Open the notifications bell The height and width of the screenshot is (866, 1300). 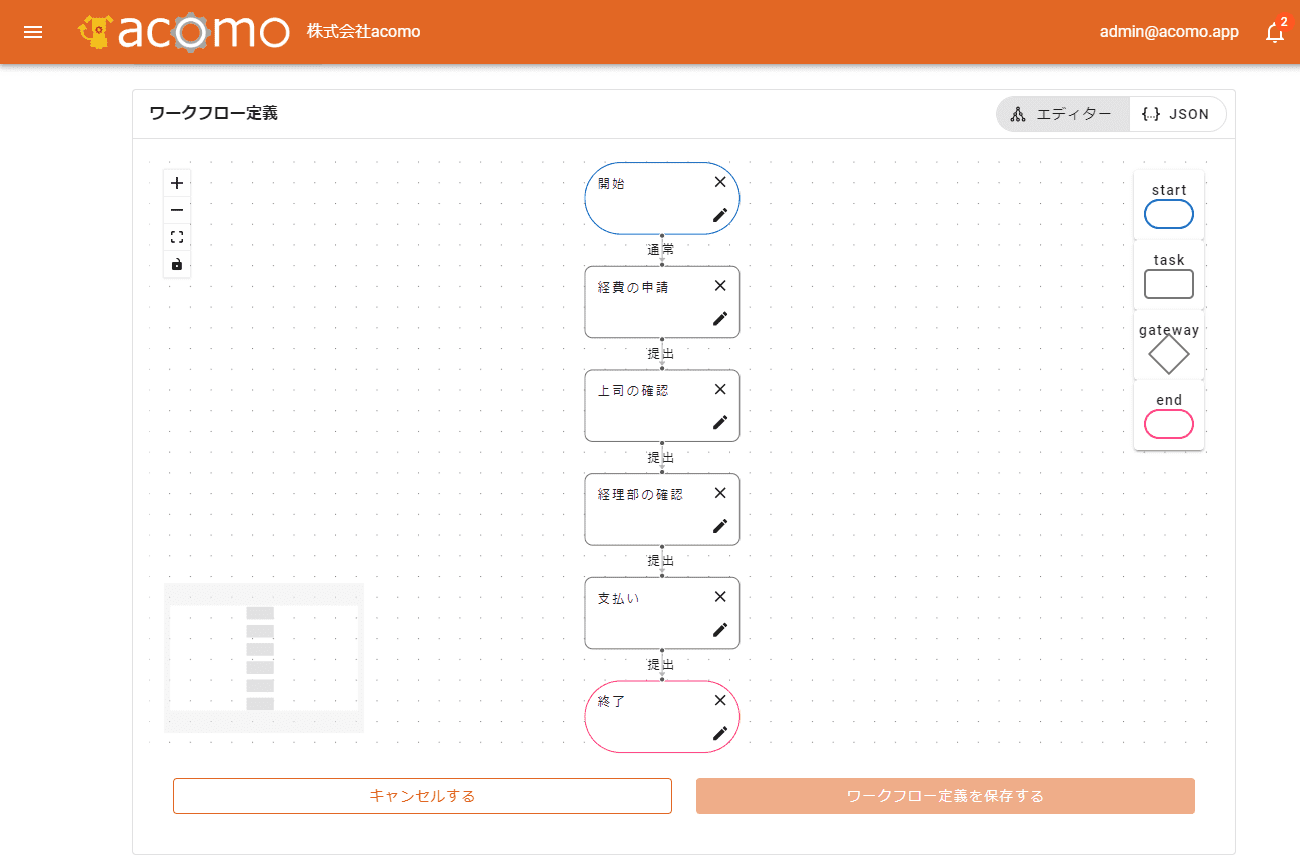click(1274, 32)
